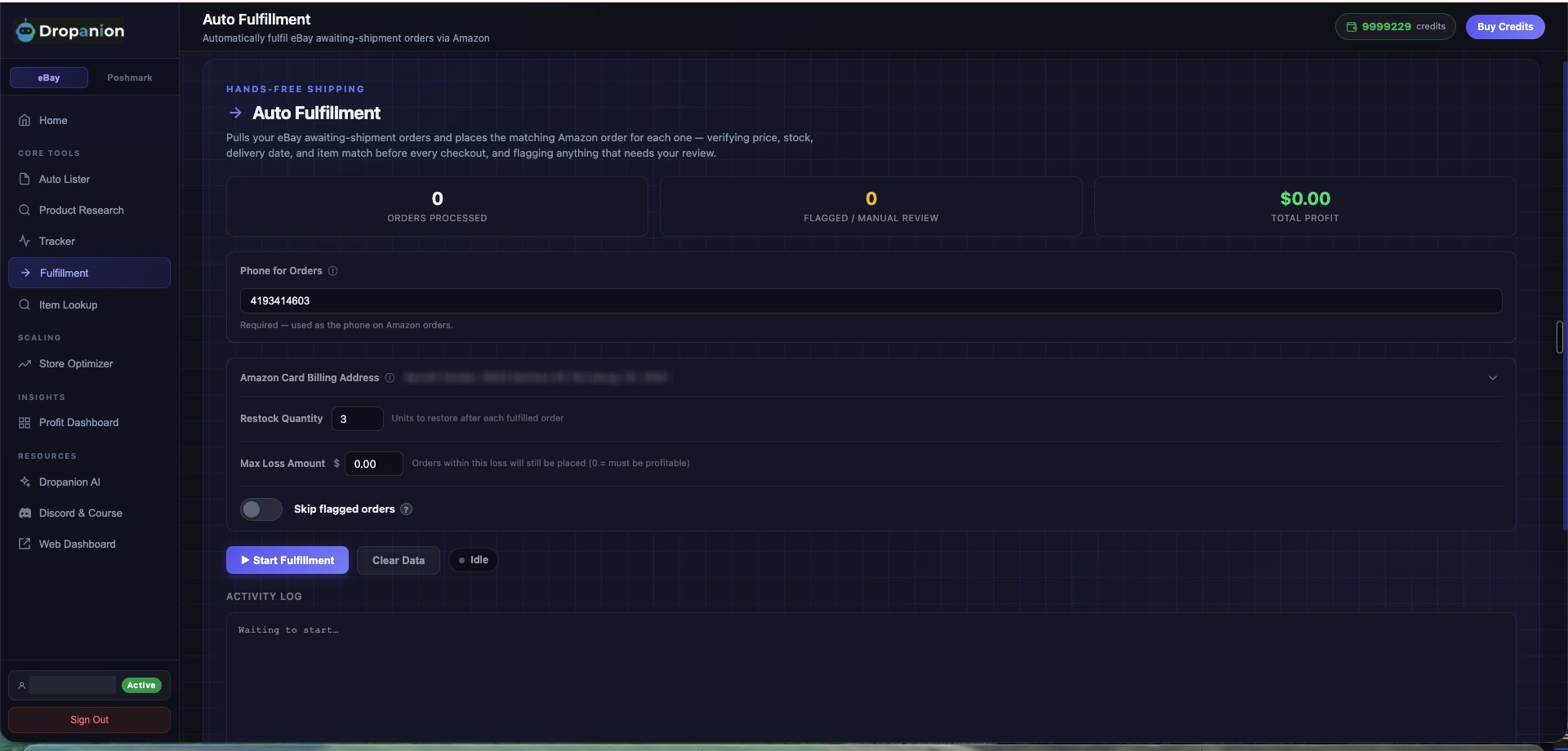Click the Orders Processed stat card
The width and height of the screenshot is (1568, 751).
click(437, 207)
